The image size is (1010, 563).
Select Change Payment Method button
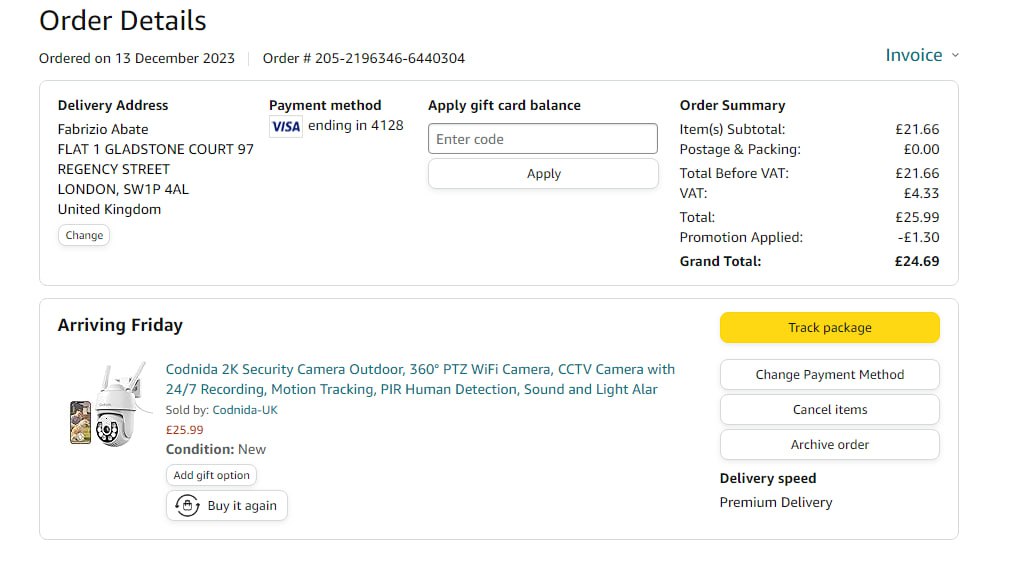(829, 375)
